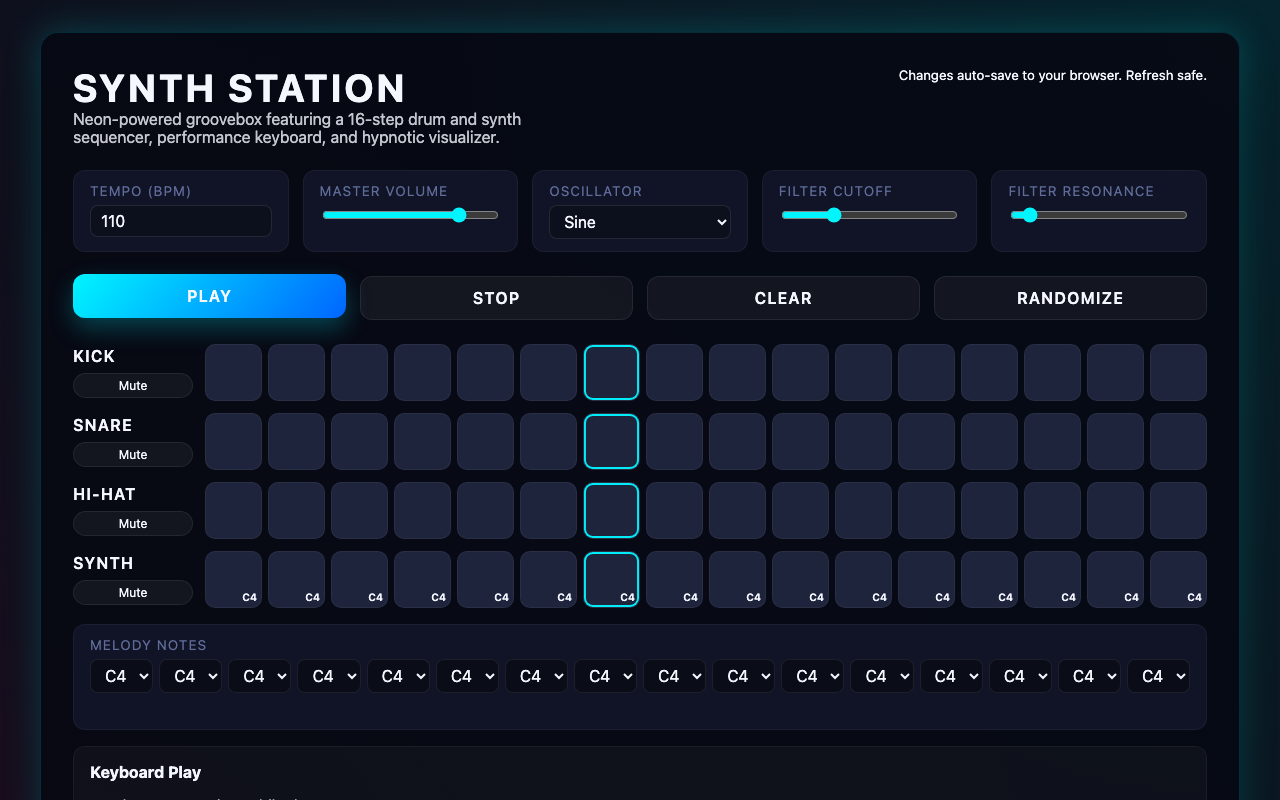Open the melody note dropdown for step 6

[x=467, y=676]
